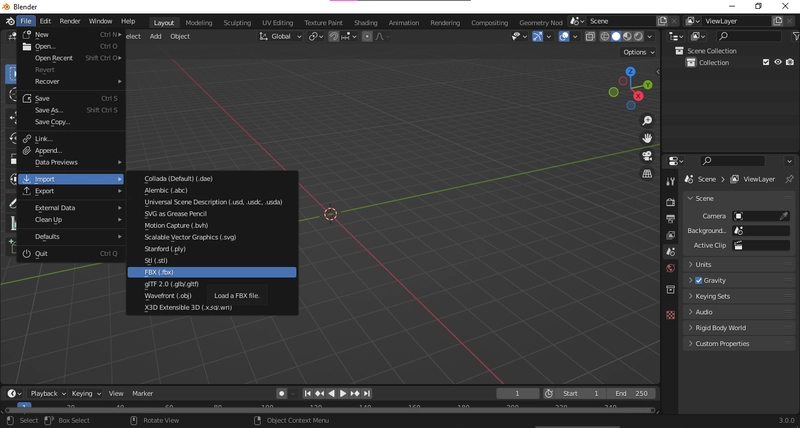The image size is (800, 428).
Task: Expand the Keying Sets panel
Action: pos(738,296)
